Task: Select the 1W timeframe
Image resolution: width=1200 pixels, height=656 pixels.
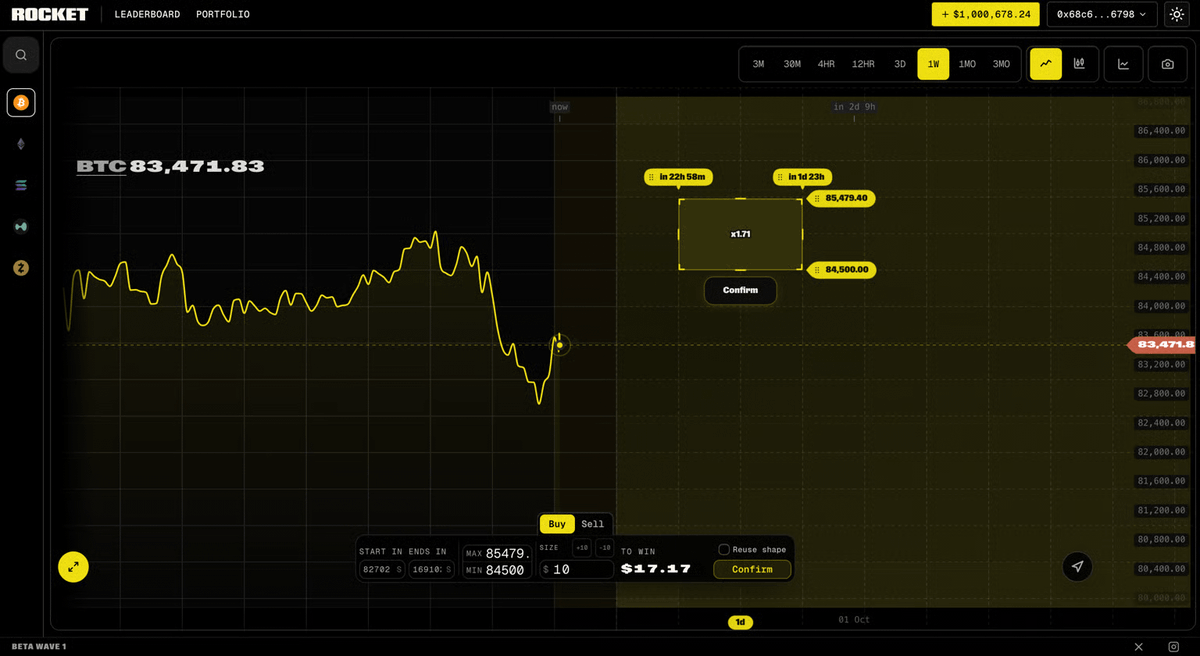Action: [x=933, y=64]
